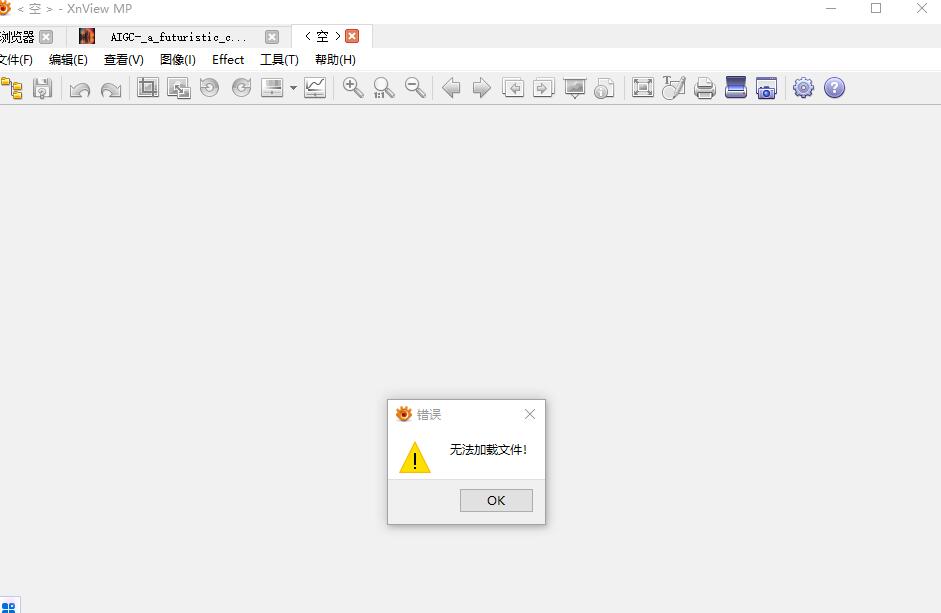The width and height of the screenshot is (941, 613).
Task: Start the slideshow icon
Action: [x=575, y=88]
